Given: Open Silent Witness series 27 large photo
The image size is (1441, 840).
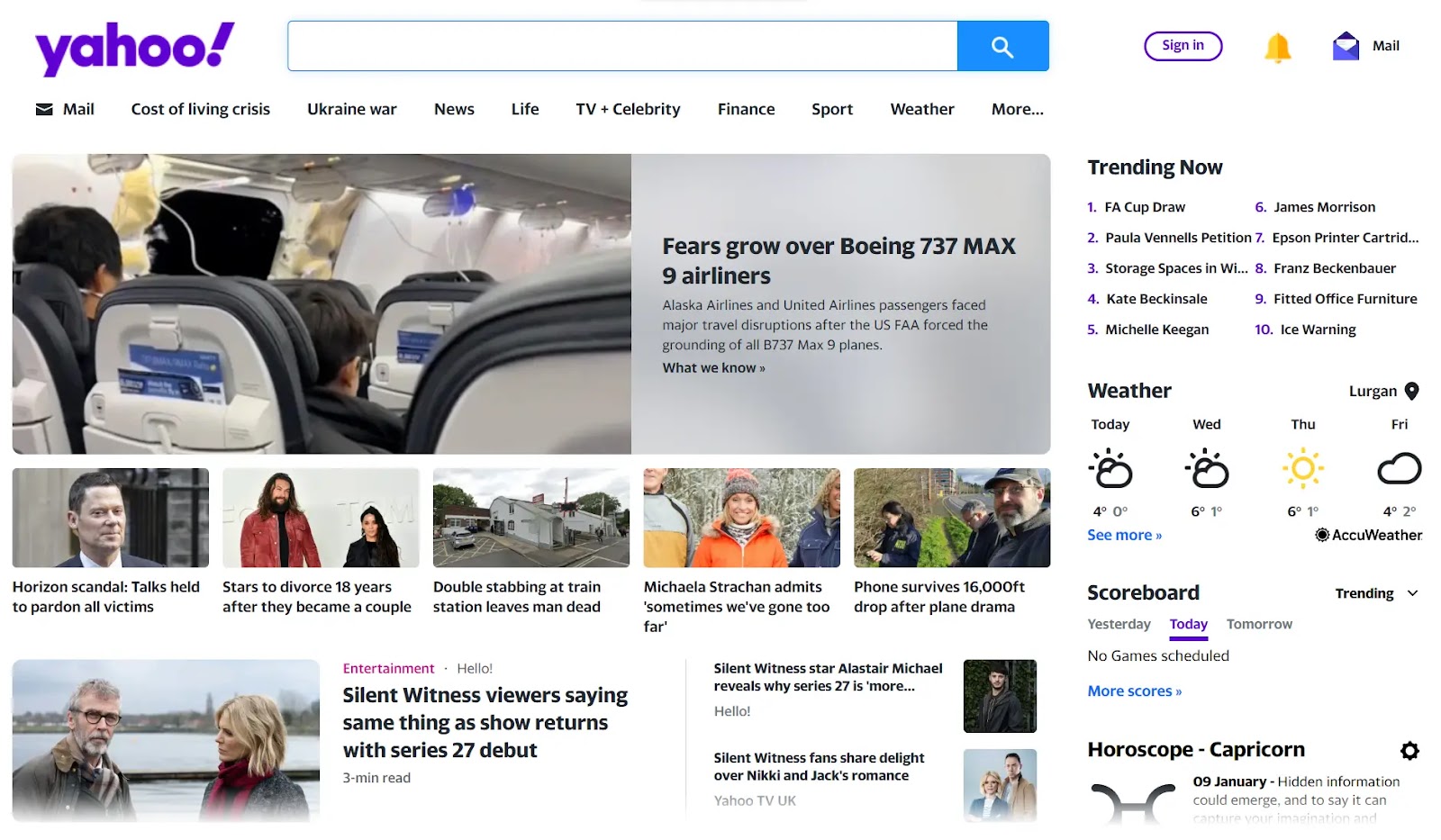Looking at the screenshot, I should tap(166, 741).
